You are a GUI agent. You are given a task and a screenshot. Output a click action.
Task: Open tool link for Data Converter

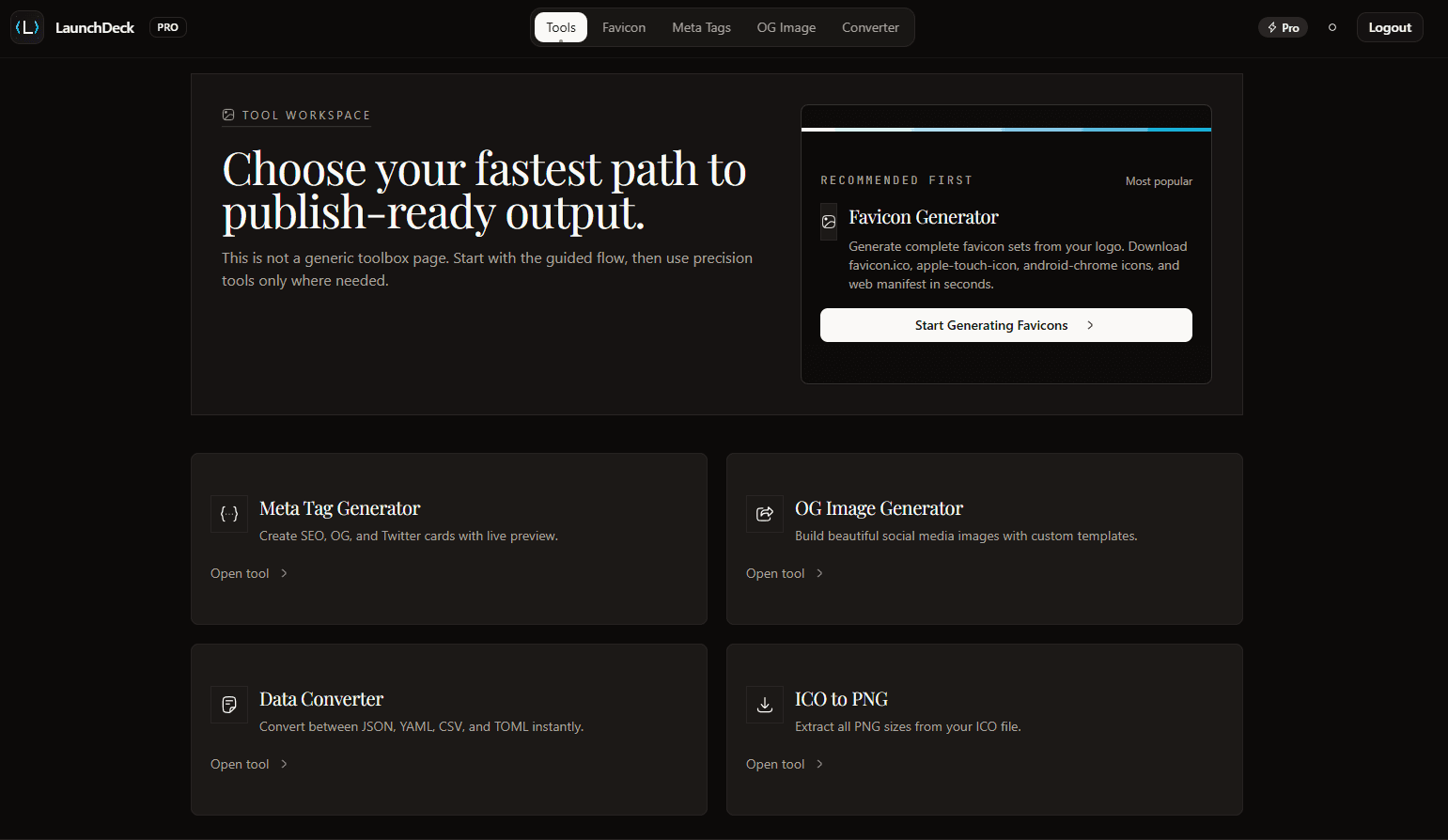click(249, 764)
